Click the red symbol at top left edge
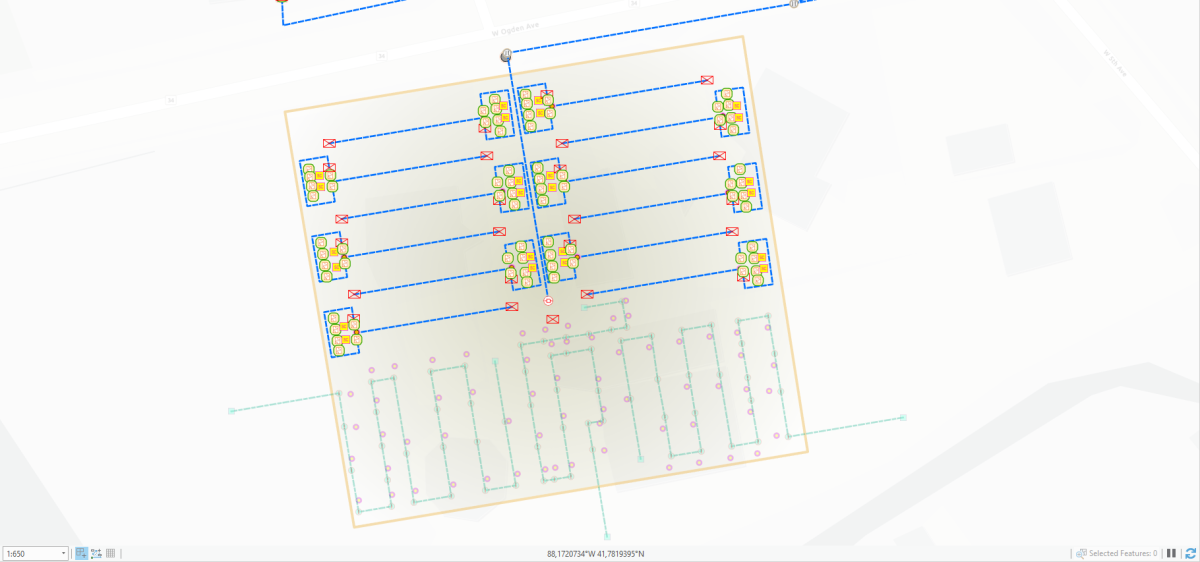The height and width of the screenshot is (562, 1200). pos(281,2)
